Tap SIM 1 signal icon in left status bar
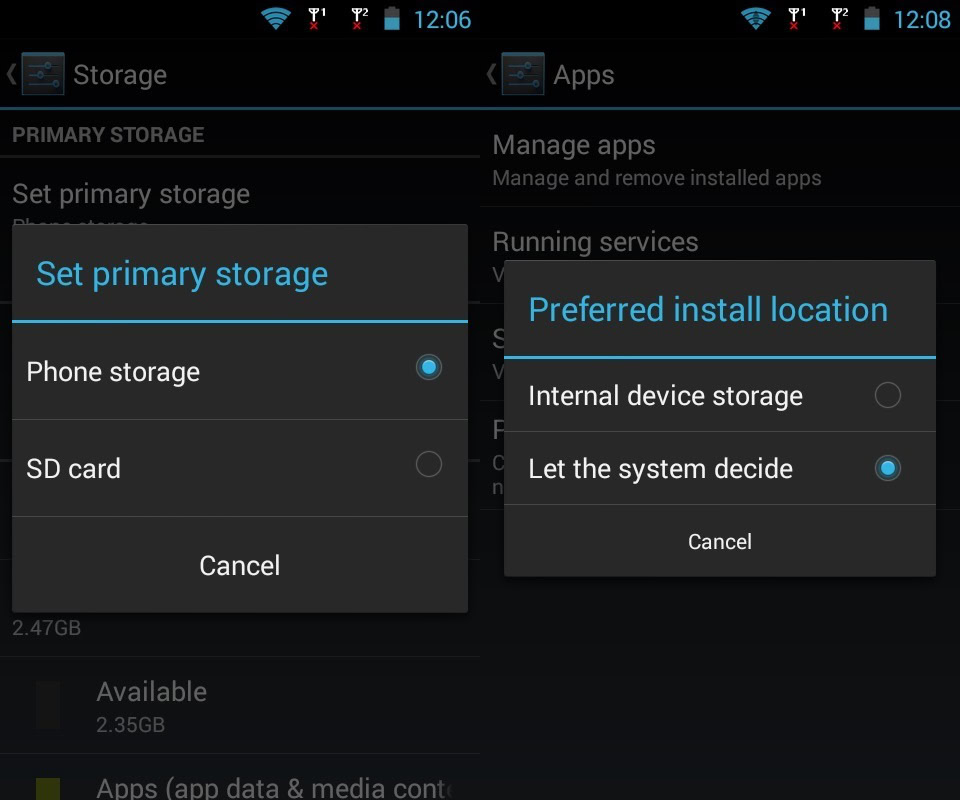The width and height of the screenshot is (960, 800). pos(316,18)
